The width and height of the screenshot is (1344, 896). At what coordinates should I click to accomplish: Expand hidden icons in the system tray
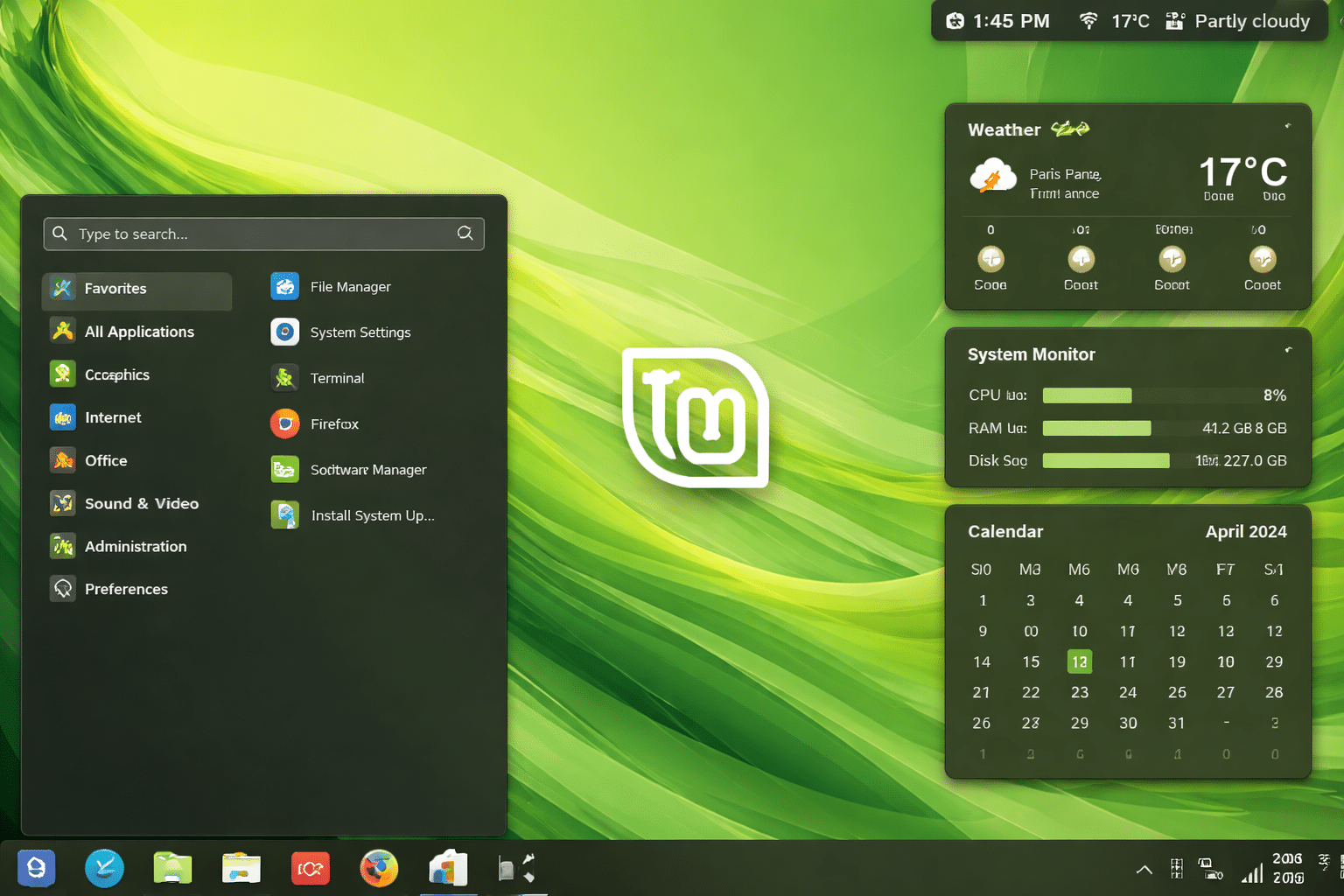[x=1144, y=868]
